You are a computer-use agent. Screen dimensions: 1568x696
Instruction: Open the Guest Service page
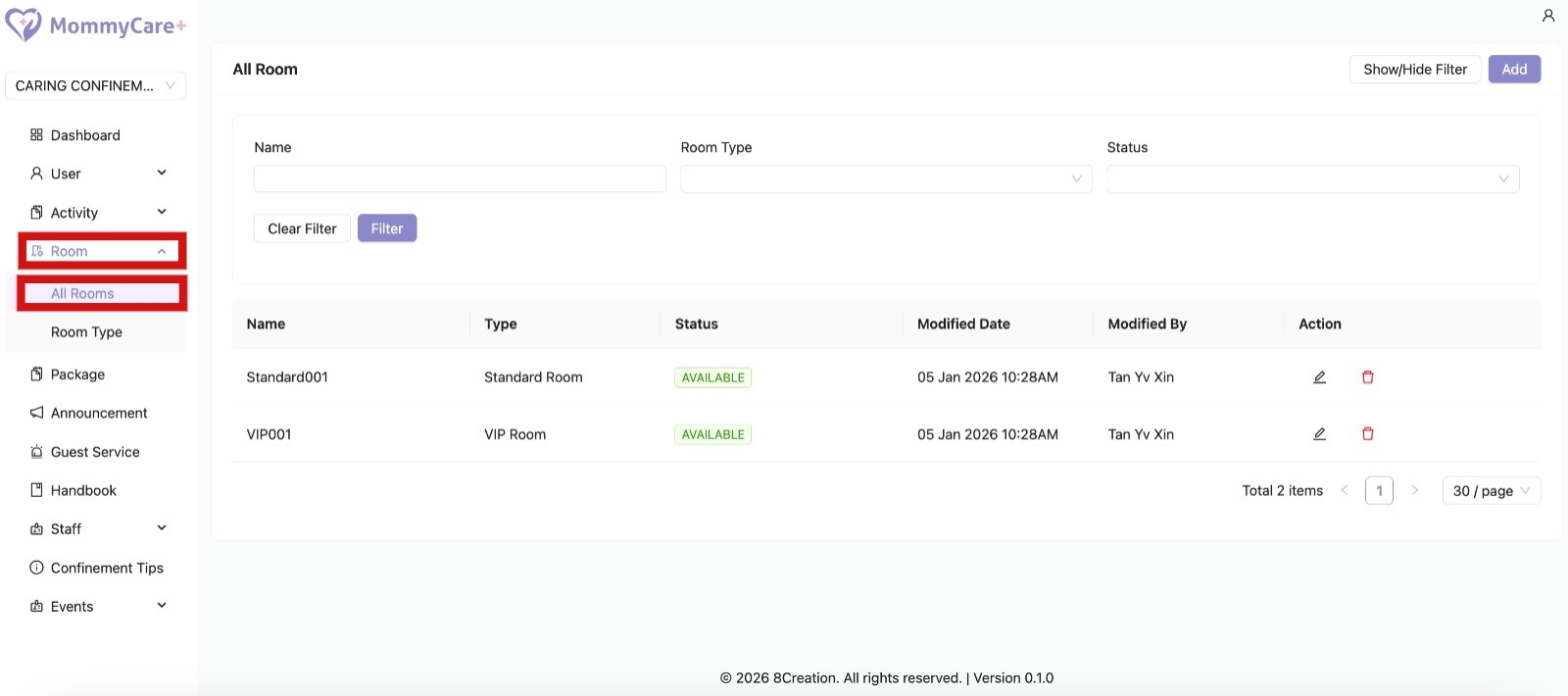[95, 452]
